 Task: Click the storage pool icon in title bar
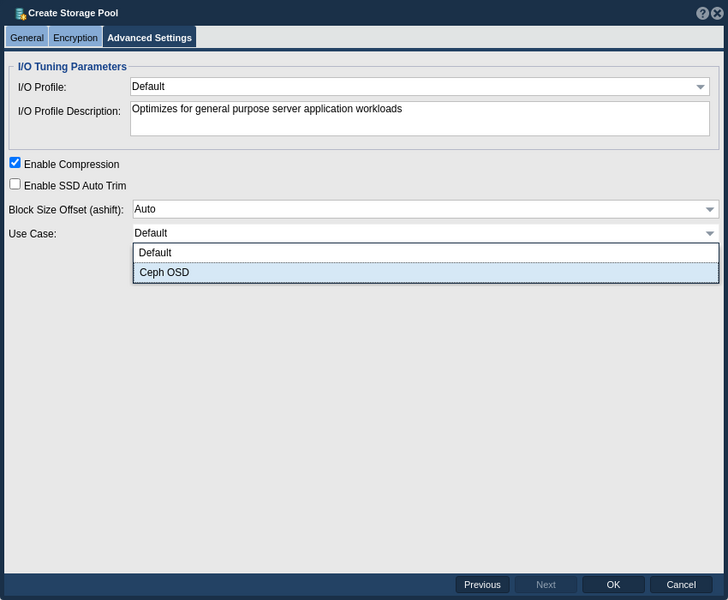click(20, 14)
